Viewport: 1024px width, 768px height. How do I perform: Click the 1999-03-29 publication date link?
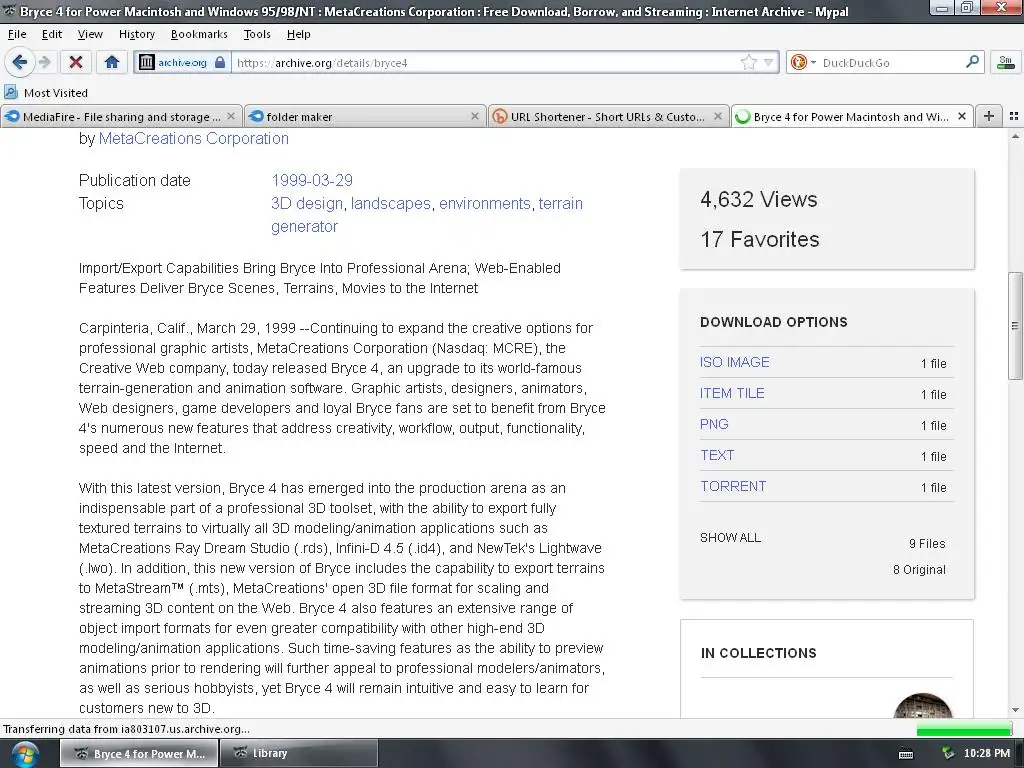click(x=312, y=180)
